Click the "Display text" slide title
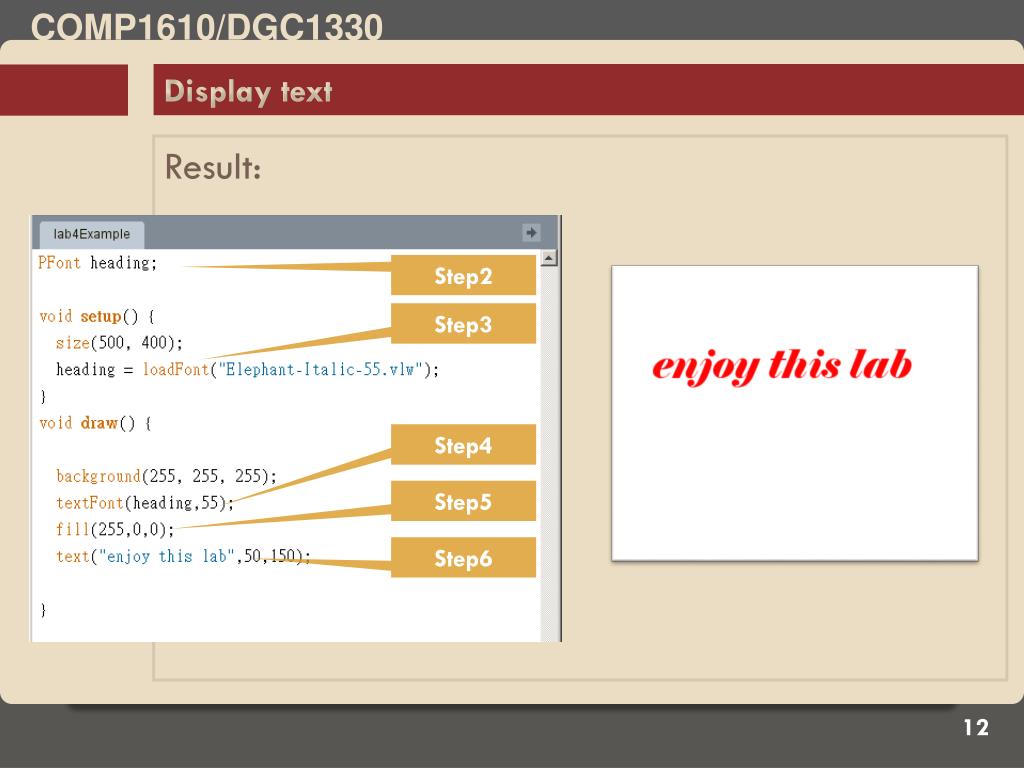The image size is (1024, 768). pos(248,91)
